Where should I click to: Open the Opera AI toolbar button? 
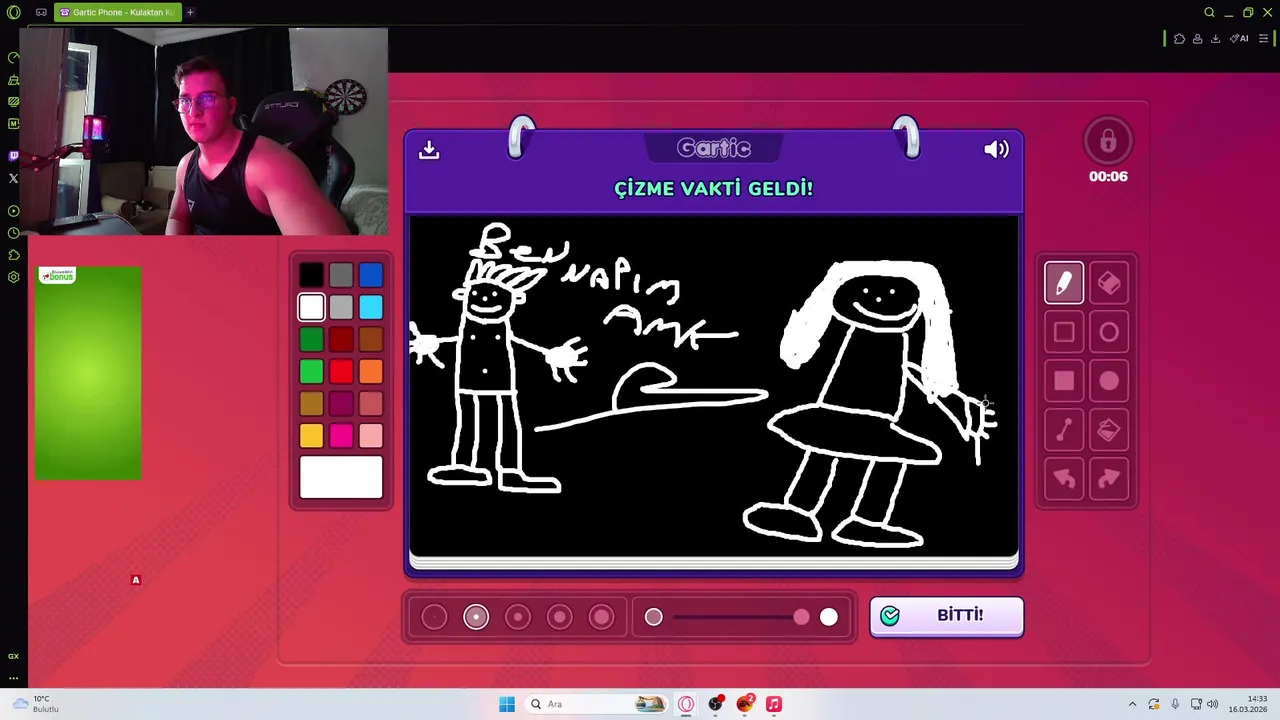tap(1239, 39)
